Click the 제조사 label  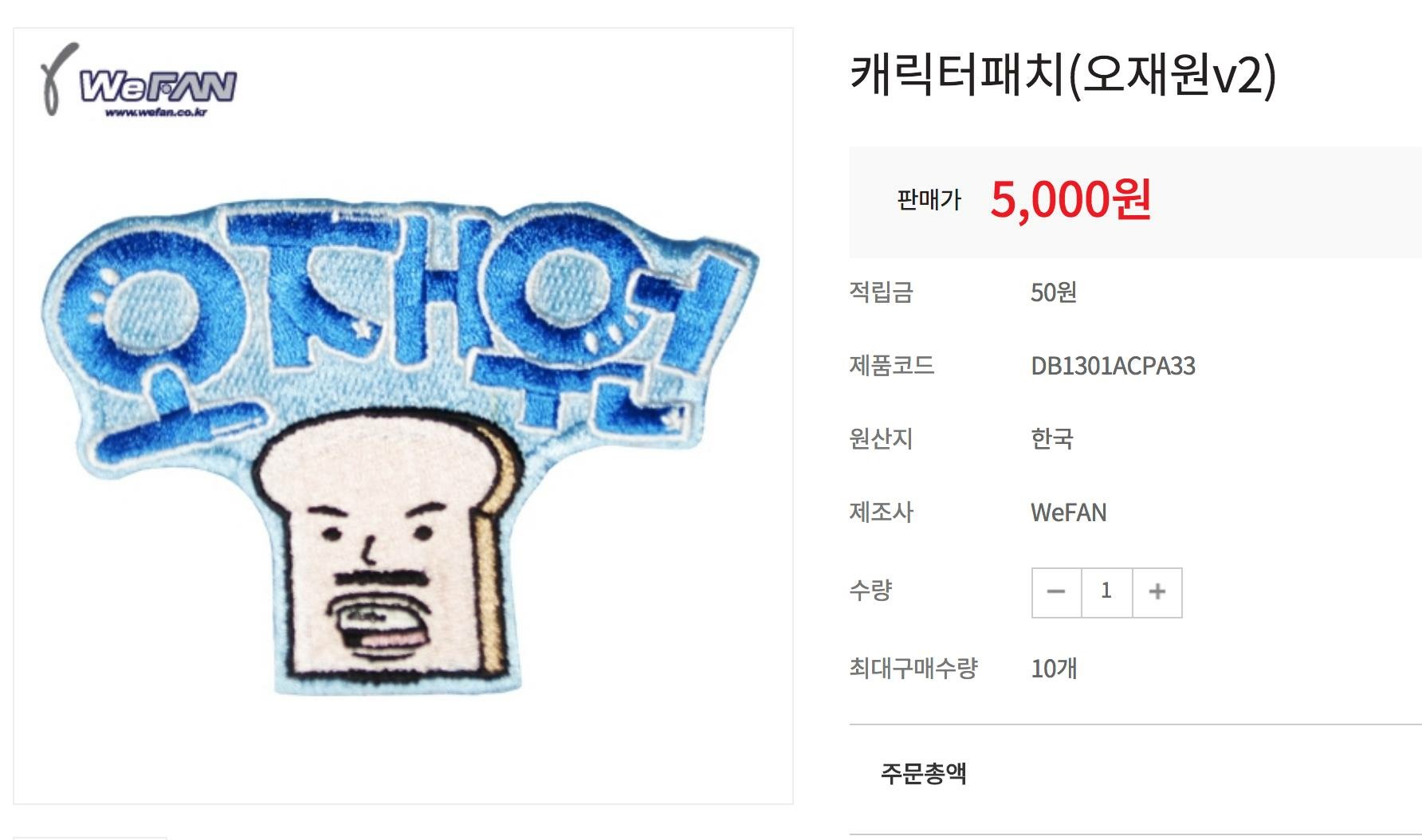click(x=881, y=512)
